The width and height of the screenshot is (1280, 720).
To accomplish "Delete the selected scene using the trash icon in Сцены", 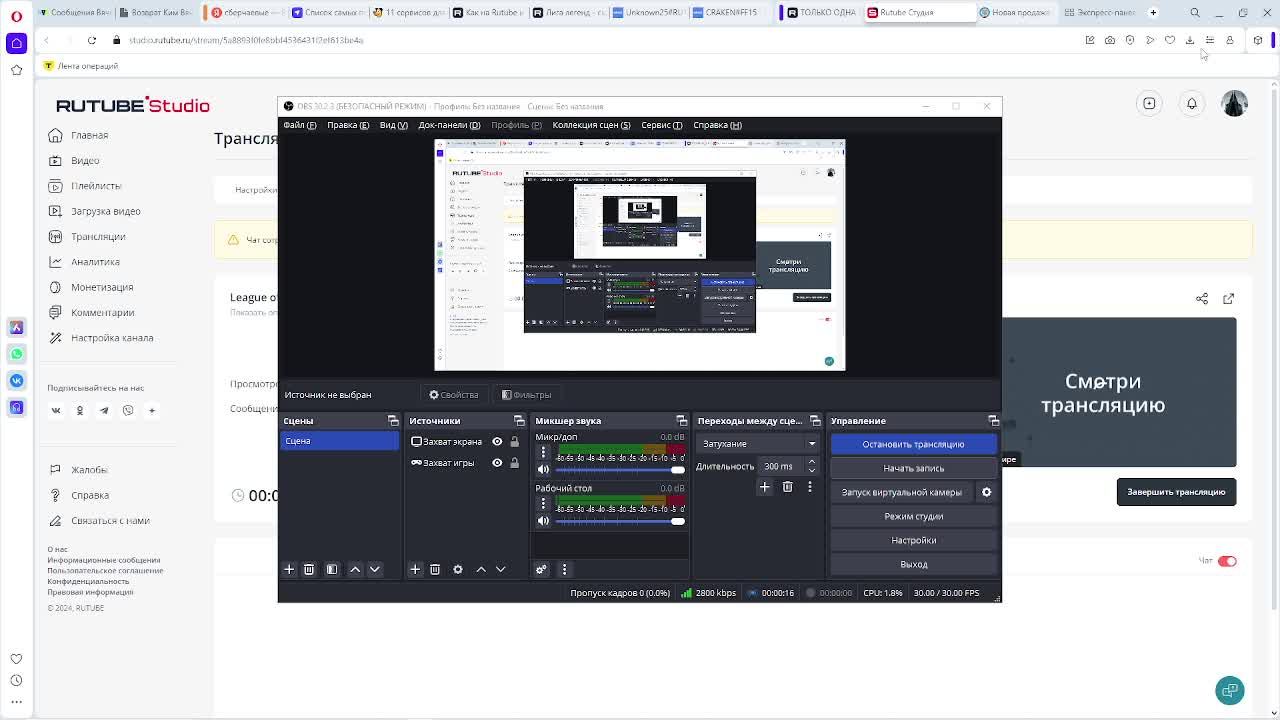I will coord(309,569).
